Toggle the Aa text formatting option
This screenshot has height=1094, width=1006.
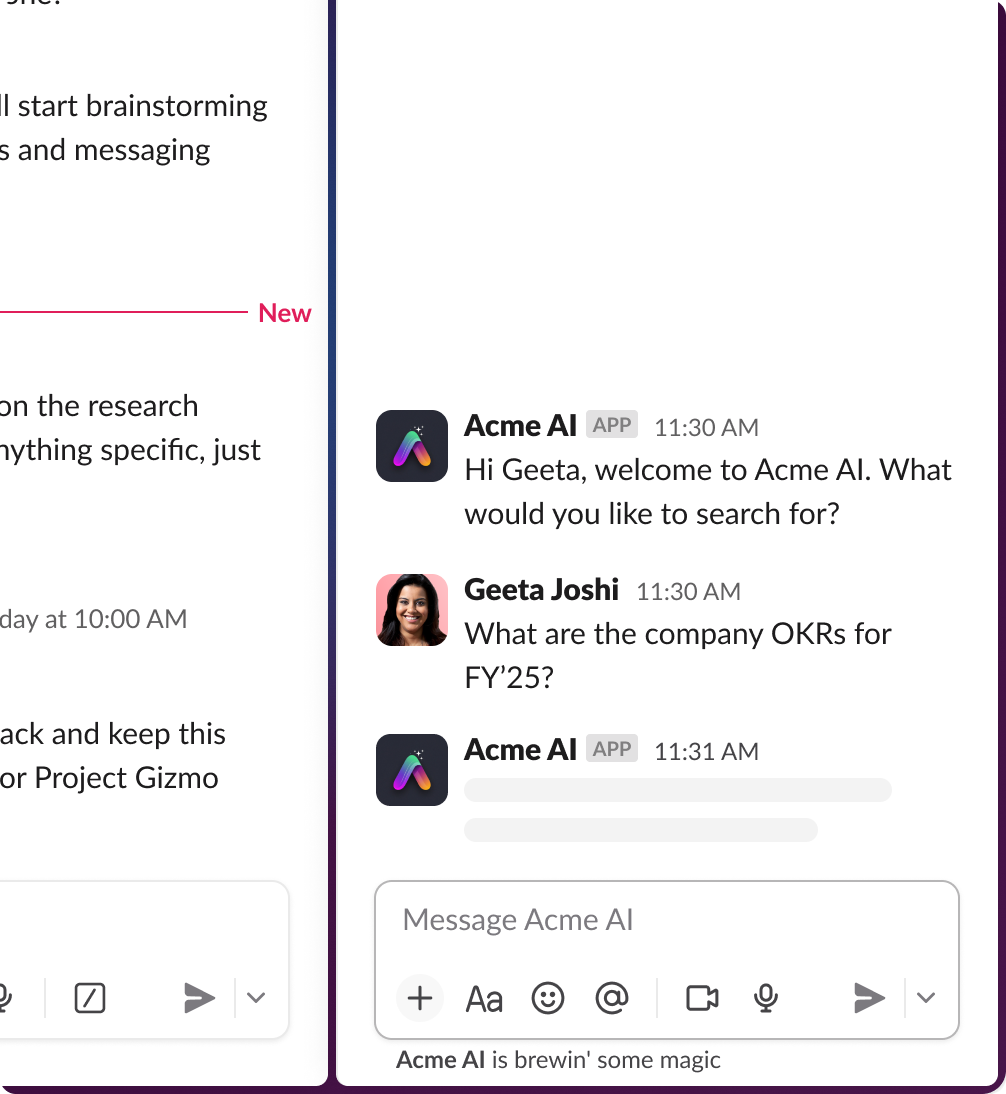point(484,998)
